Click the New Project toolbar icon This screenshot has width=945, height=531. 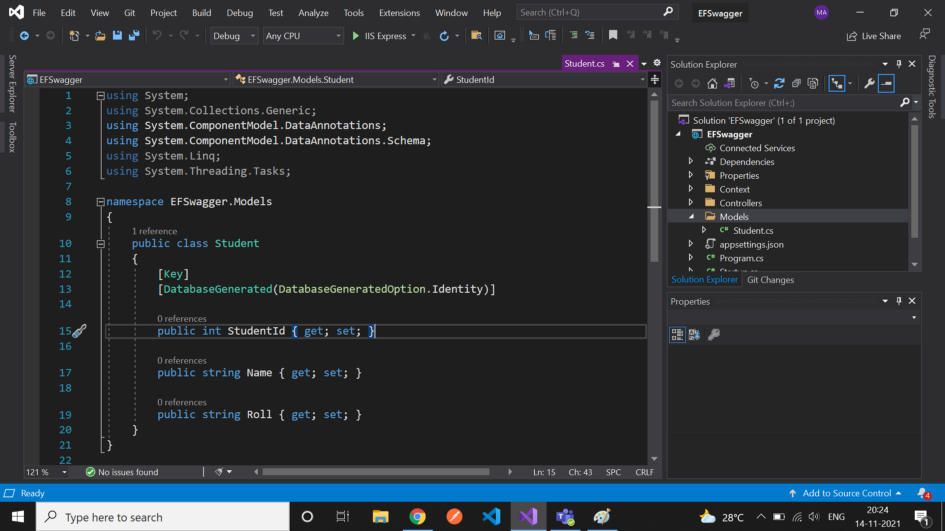[x=74, y=36]
